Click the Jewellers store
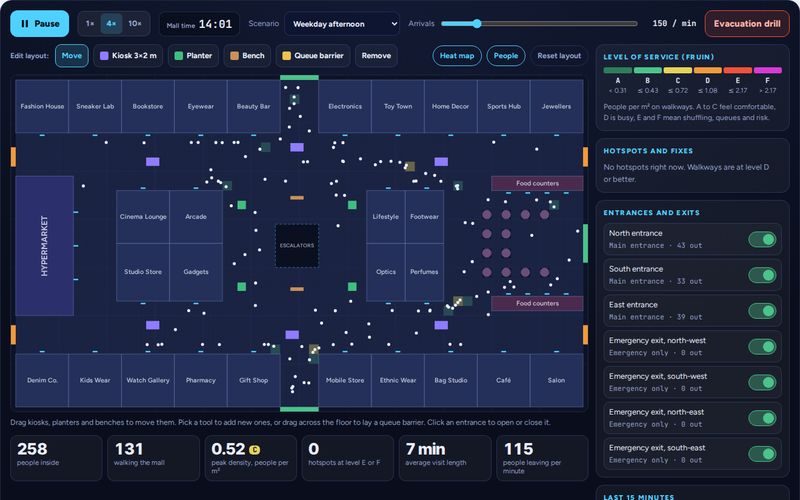 point(557,106)
